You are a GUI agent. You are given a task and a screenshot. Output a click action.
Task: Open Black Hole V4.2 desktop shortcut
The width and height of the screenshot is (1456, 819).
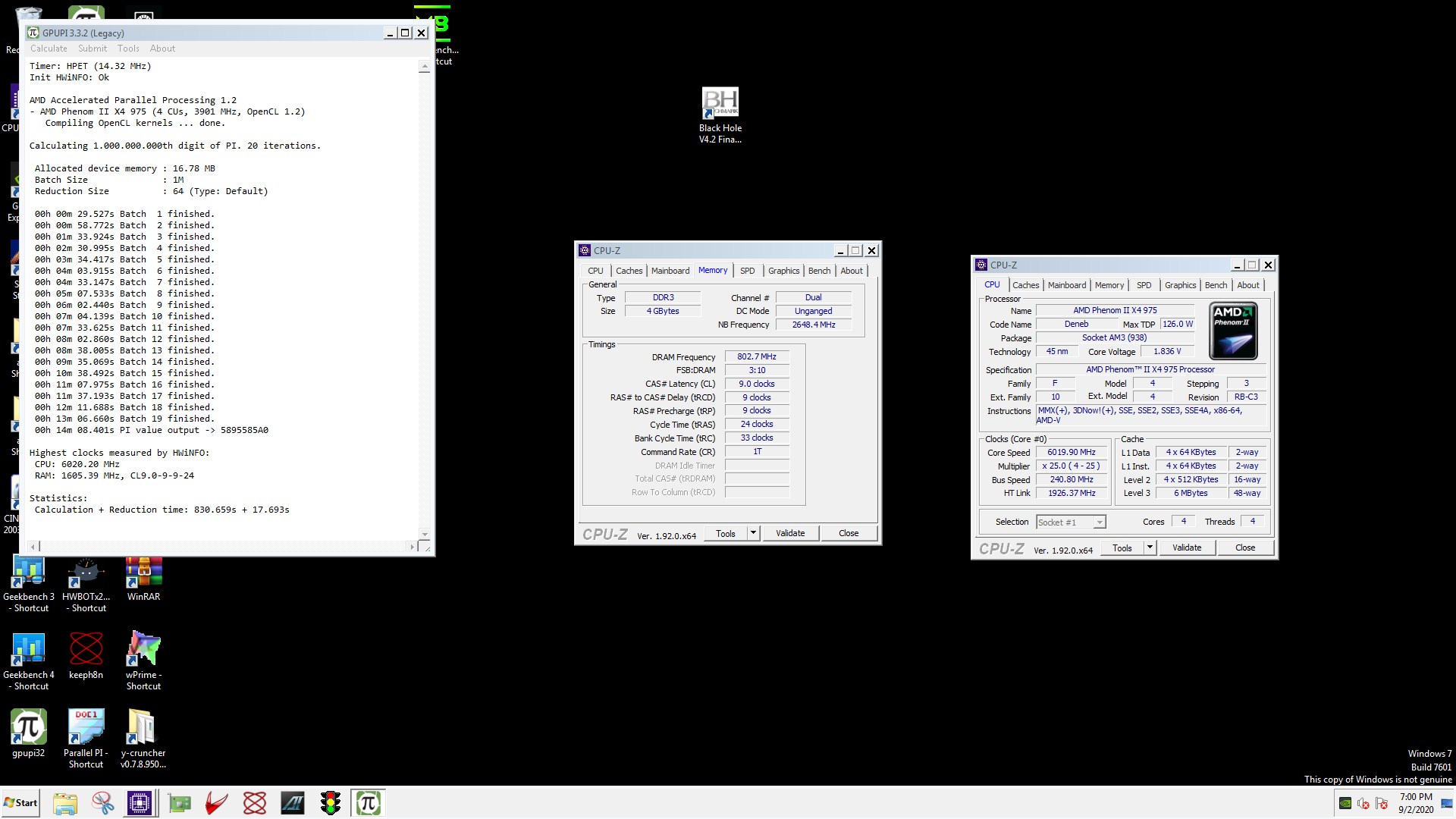point(720,116)
